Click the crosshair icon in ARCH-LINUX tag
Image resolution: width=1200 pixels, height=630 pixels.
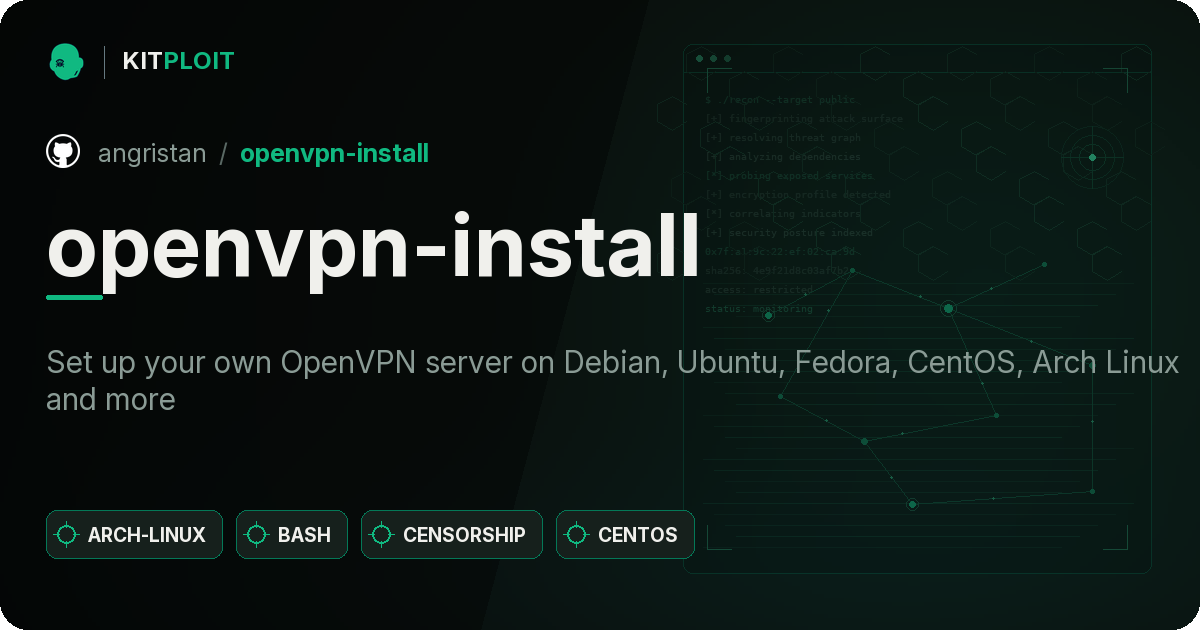coord(67,535)
